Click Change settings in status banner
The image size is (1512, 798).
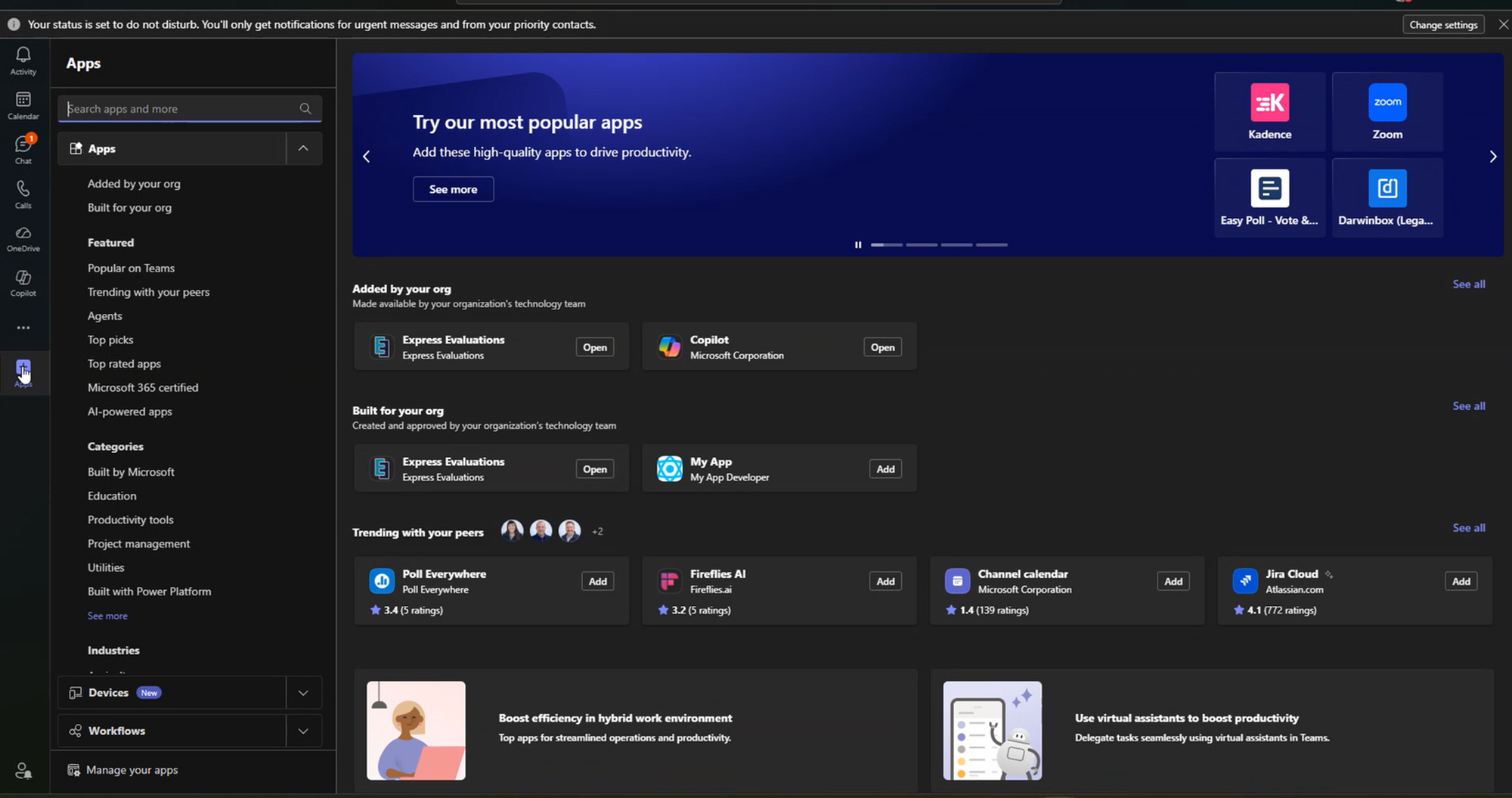[1443, 24]
